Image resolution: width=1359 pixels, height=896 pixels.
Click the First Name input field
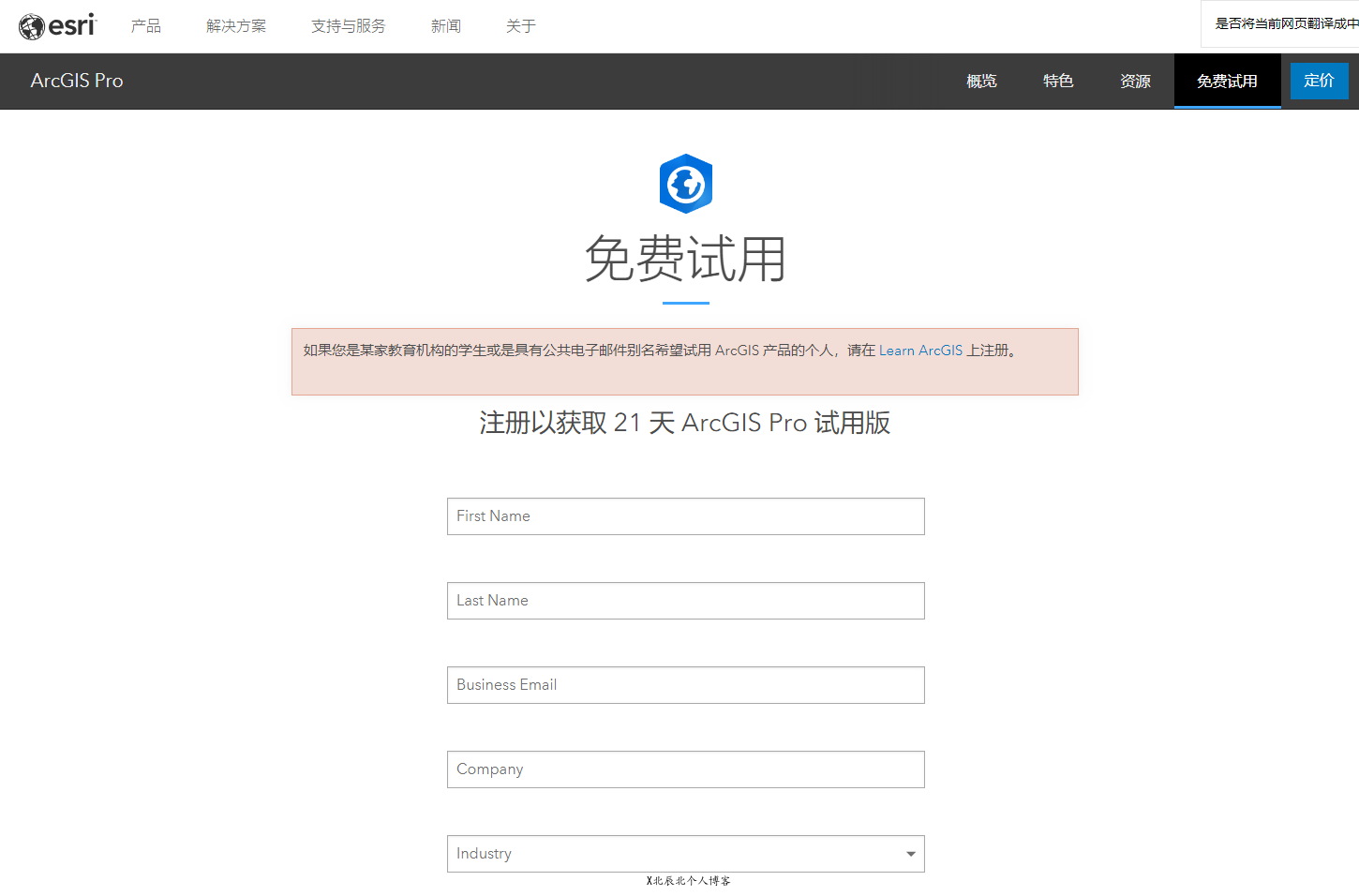[x=686, y=516]
